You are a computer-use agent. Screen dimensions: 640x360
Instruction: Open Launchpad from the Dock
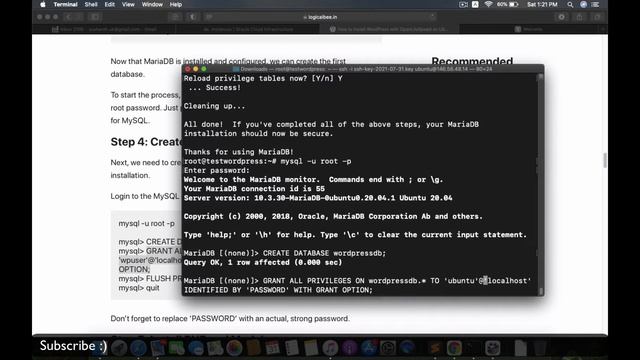click(119, 348)
